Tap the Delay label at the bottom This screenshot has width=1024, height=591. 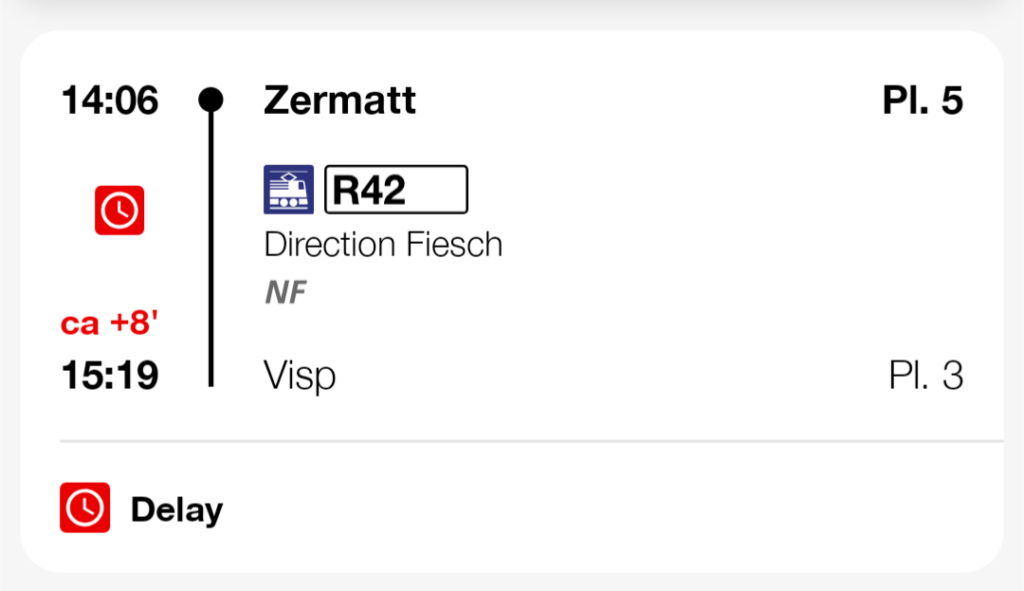(x=176, y=510)
